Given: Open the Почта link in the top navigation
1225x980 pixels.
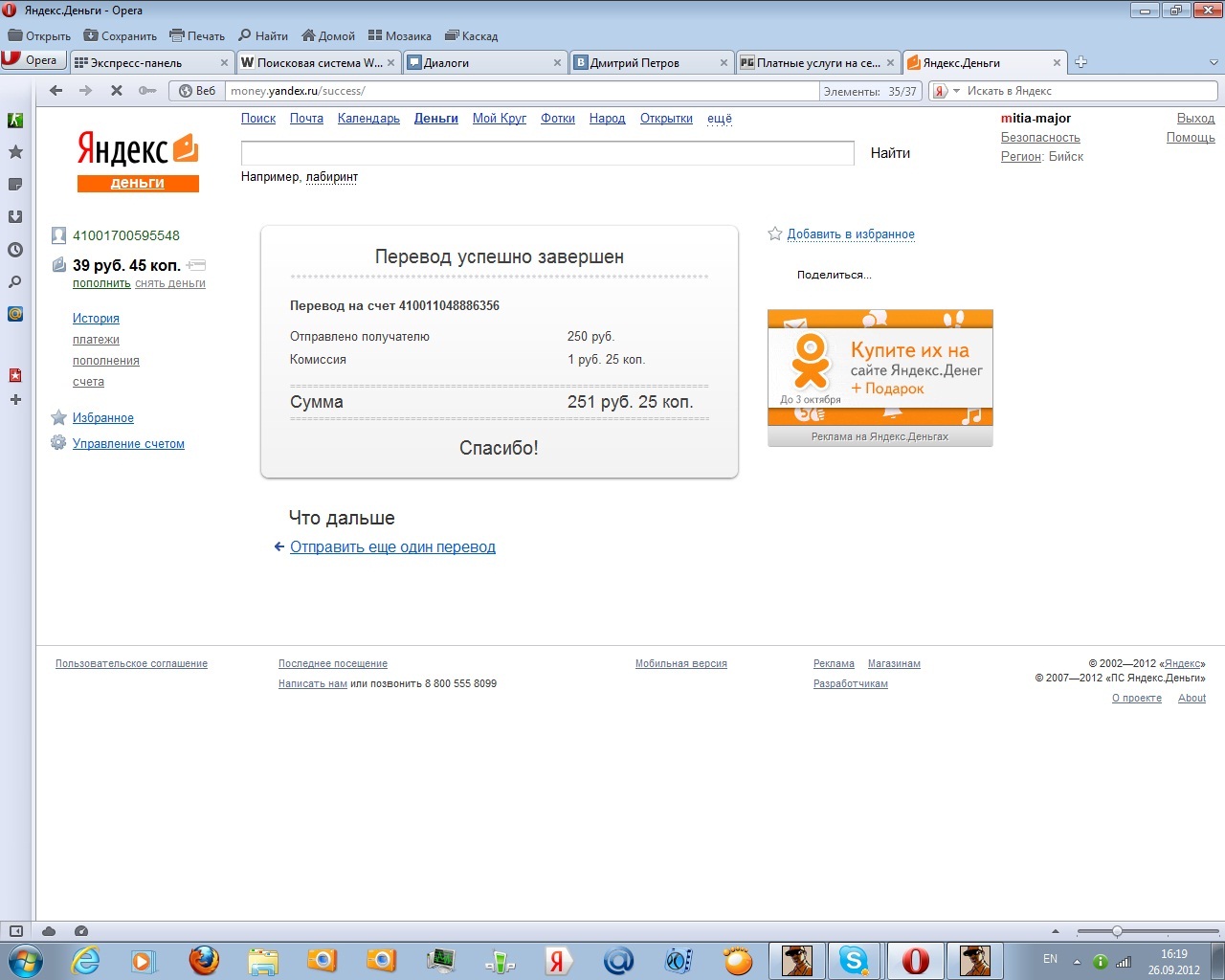Looking at the screenshot, I should [x=306, y=119].
